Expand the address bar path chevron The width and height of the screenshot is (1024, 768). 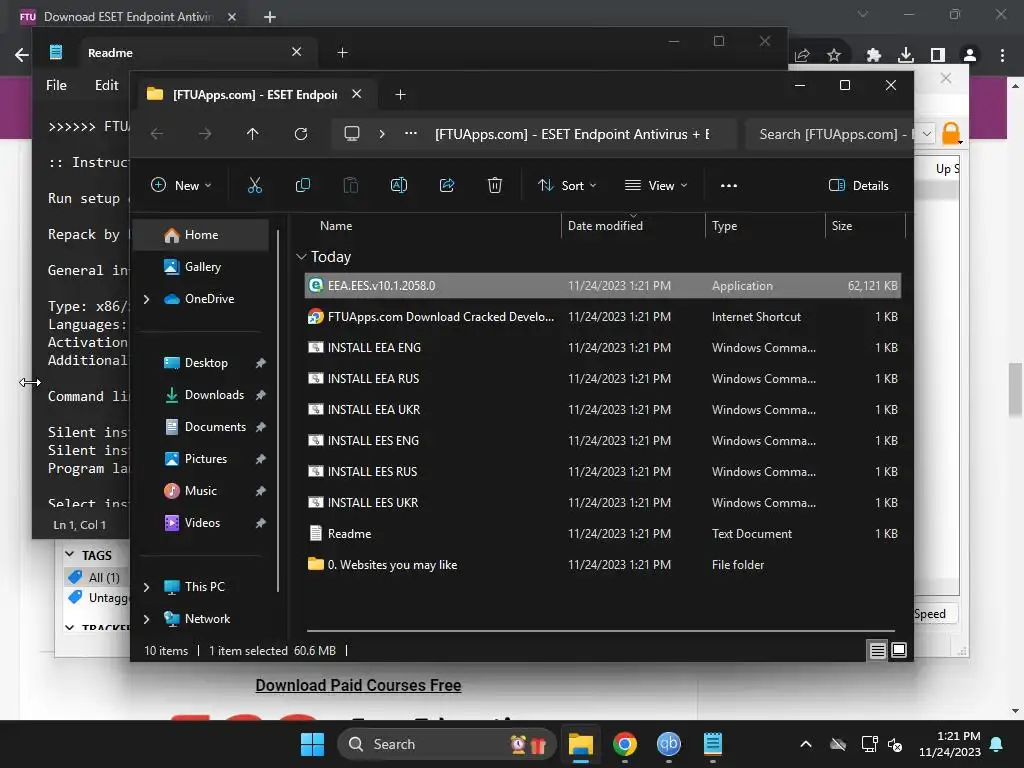[x=382, y=134]
